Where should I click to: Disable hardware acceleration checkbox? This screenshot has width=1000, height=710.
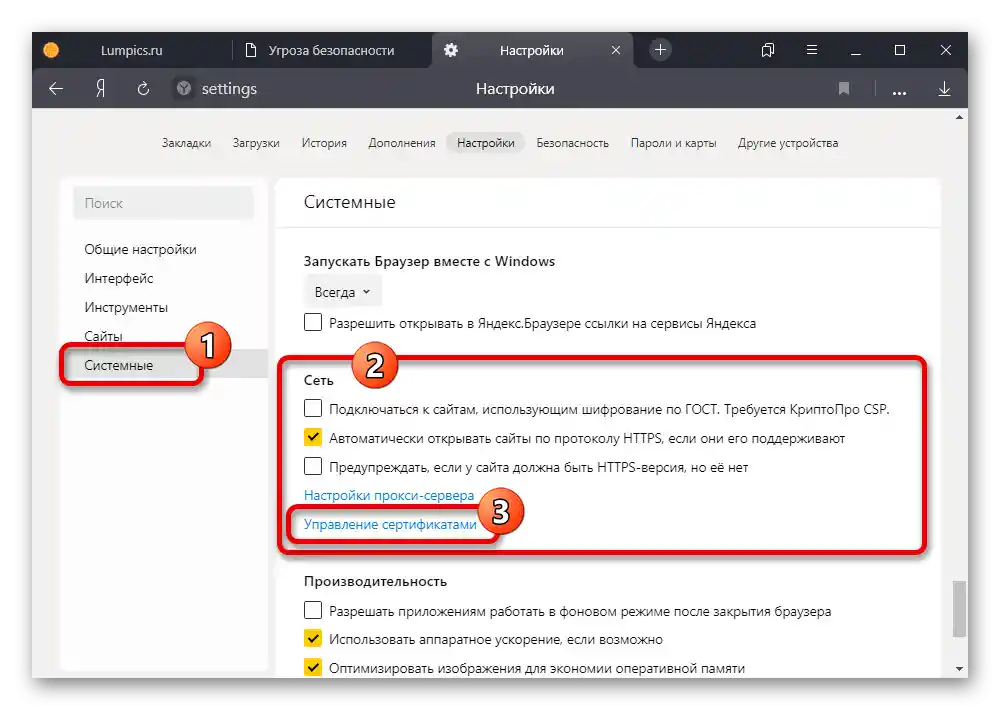point(312,638)
